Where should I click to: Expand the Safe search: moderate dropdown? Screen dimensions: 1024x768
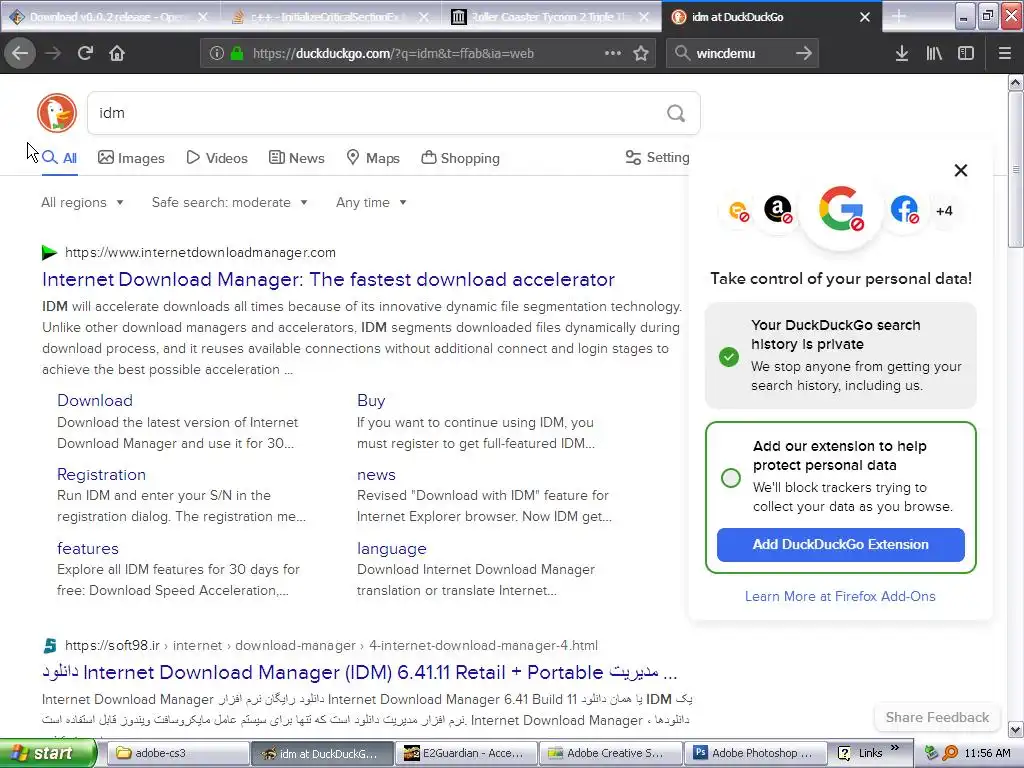229,202
